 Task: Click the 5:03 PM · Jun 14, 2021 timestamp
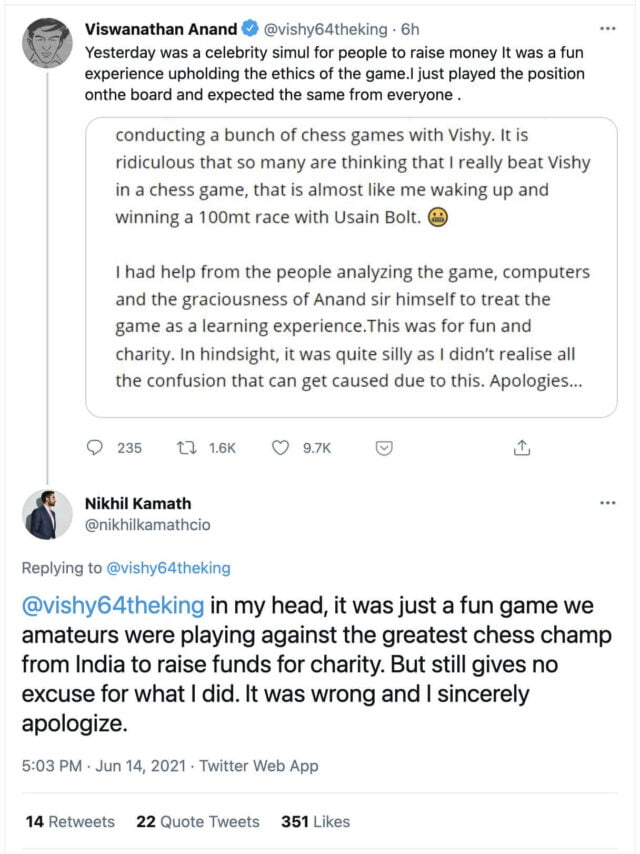point(103,766)
